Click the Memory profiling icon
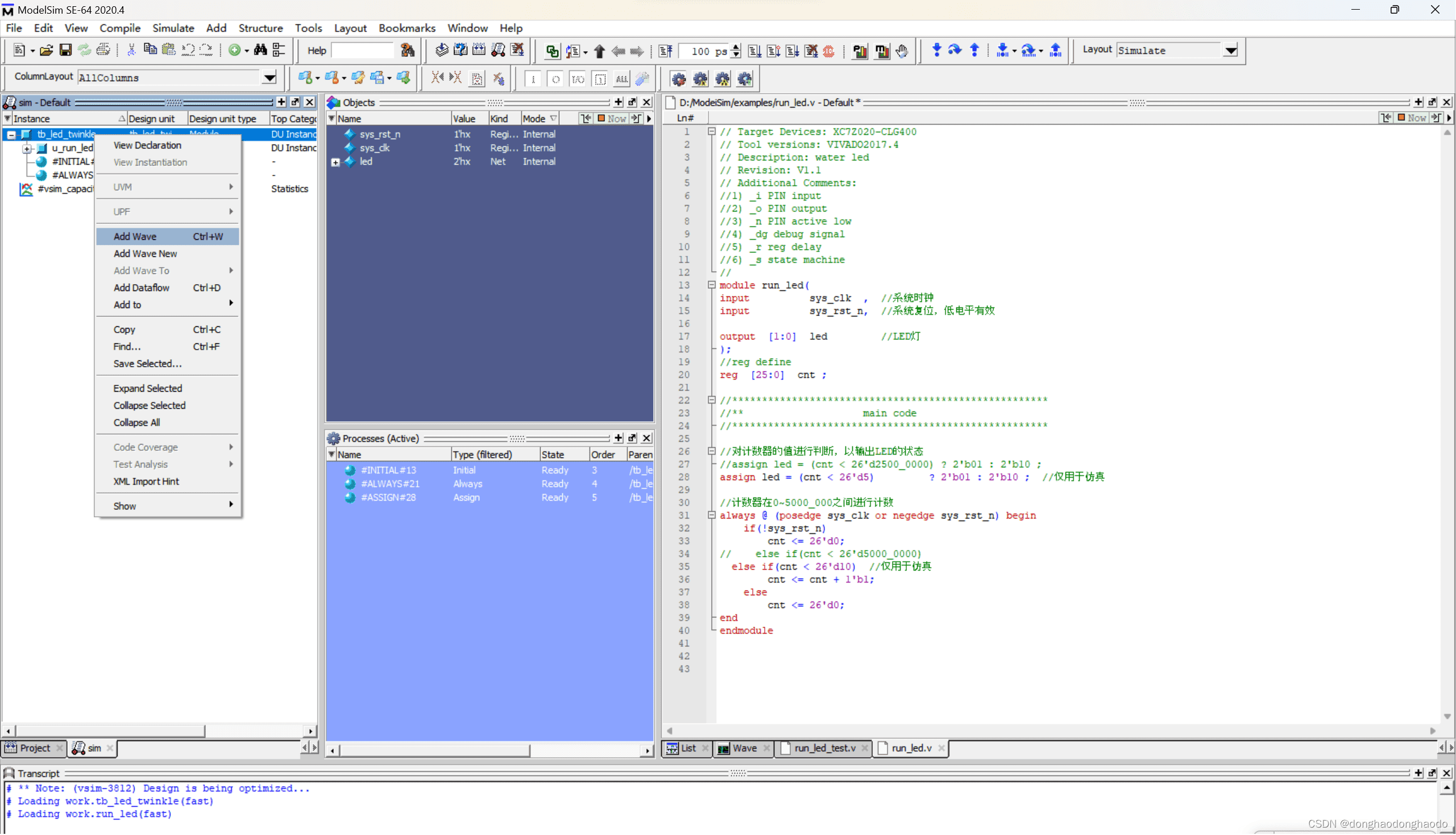1456x835 pixels. [x=881, y=51]
